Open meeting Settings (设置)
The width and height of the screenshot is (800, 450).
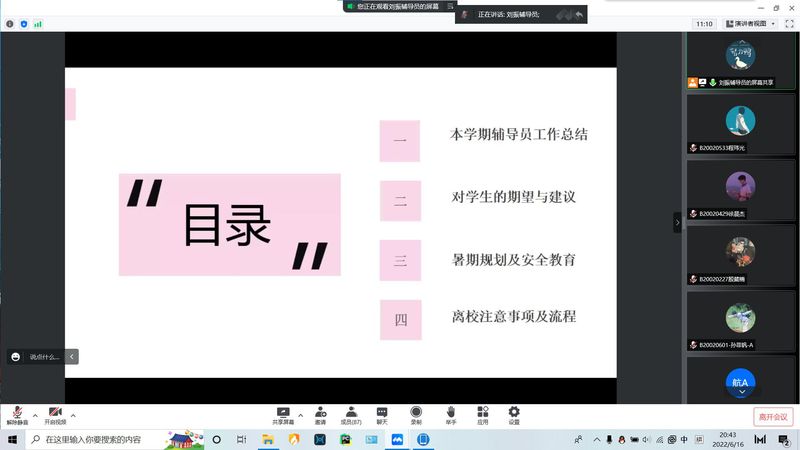pyautogui.click(x=514, y=414)
